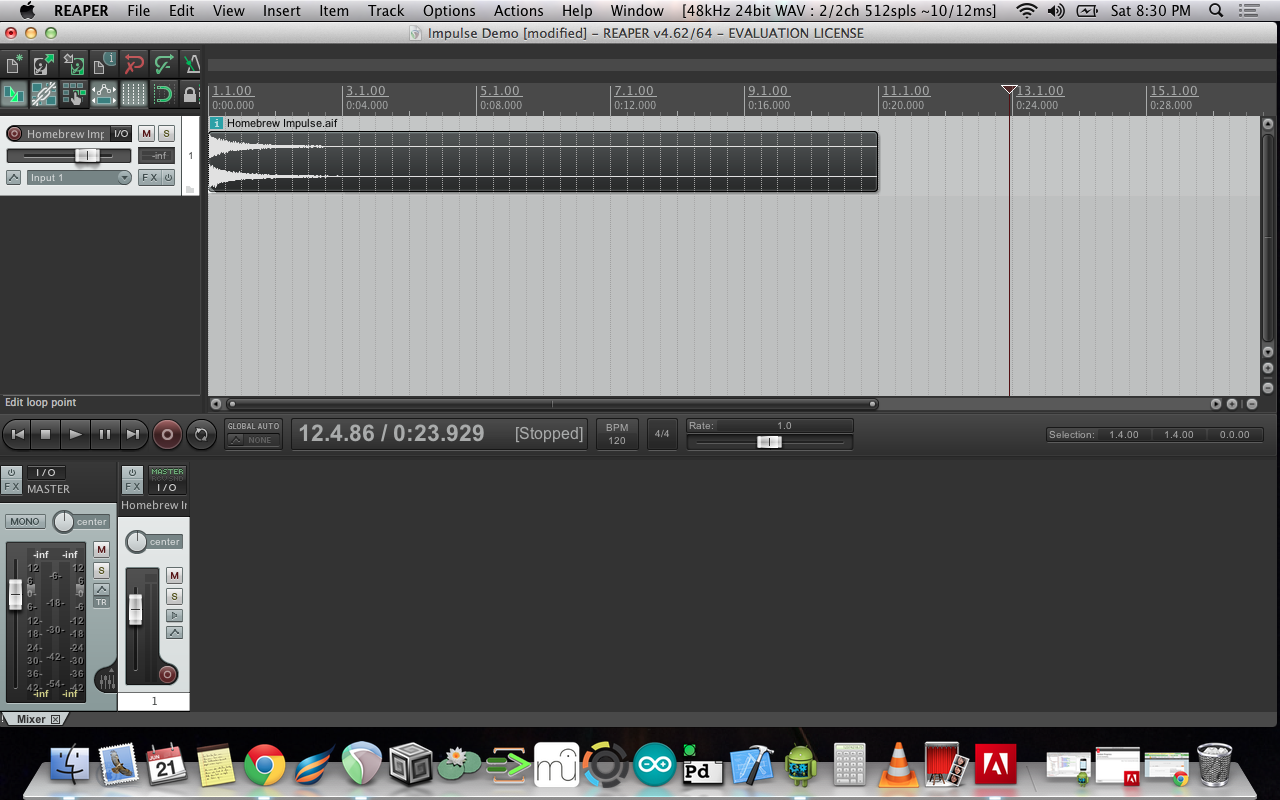Click the Homebrew Impulse.aif item info icon
This screenshot has width=1280, height=800.
[217, 123]
